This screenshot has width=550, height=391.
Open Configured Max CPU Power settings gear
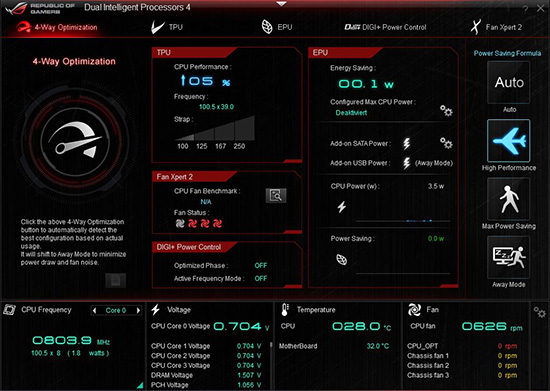coord(446,111)
